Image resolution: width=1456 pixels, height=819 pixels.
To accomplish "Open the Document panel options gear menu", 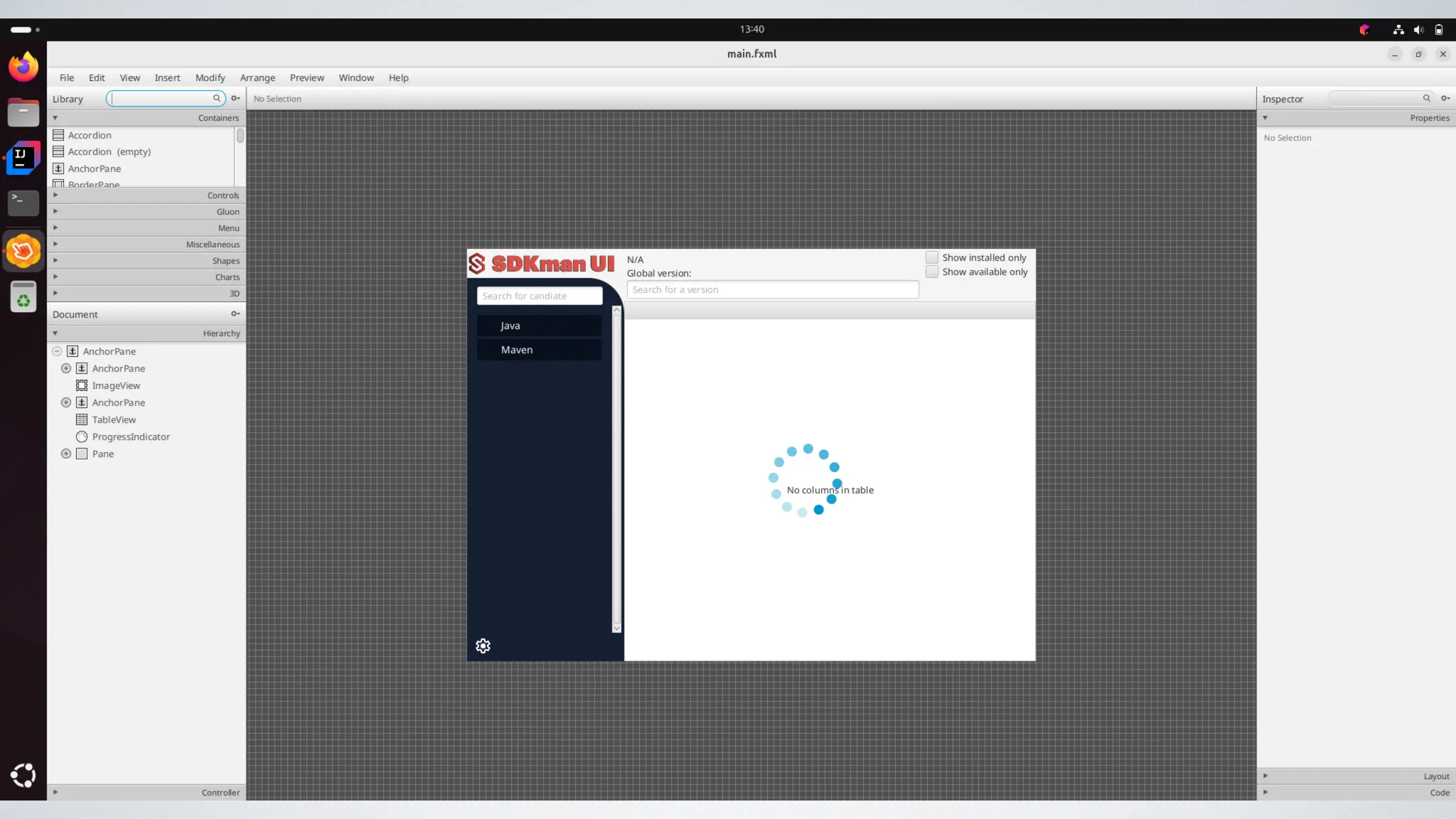I will [235, 314].
